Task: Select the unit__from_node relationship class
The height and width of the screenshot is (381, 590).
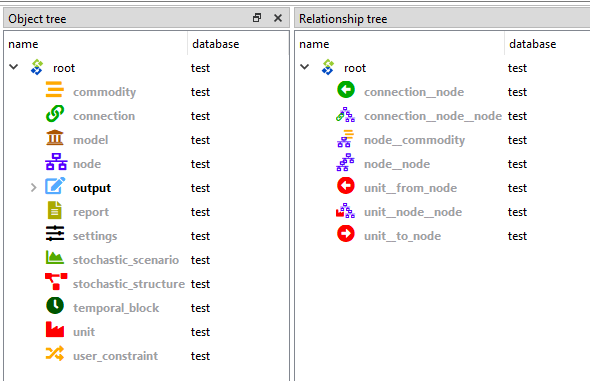Action: [411, 188]
